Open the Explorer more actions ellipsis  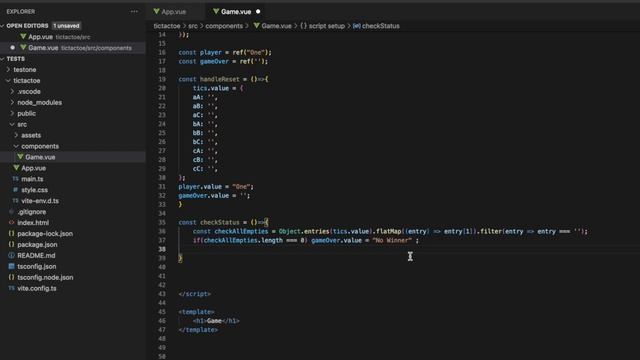(134, 11)
